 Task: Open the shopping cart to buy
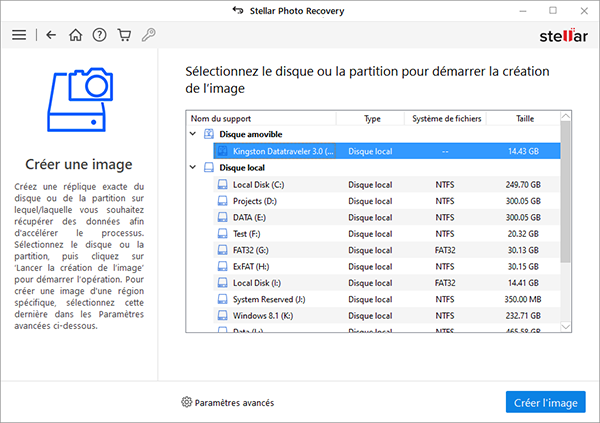(124, 35)
